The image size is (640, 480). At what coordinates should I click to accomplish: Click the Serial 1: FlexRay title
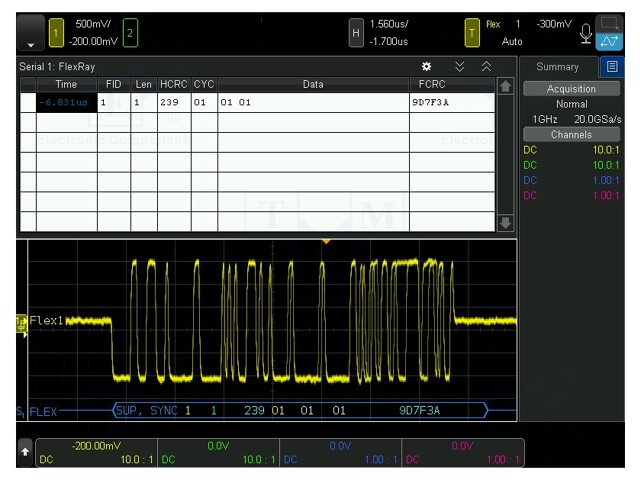pyautogui.click(x=57, y=67)
